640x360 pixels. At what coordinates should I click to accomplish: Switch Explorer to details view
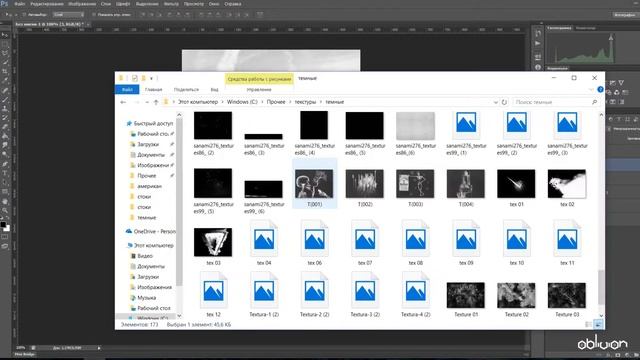[589, 324]
